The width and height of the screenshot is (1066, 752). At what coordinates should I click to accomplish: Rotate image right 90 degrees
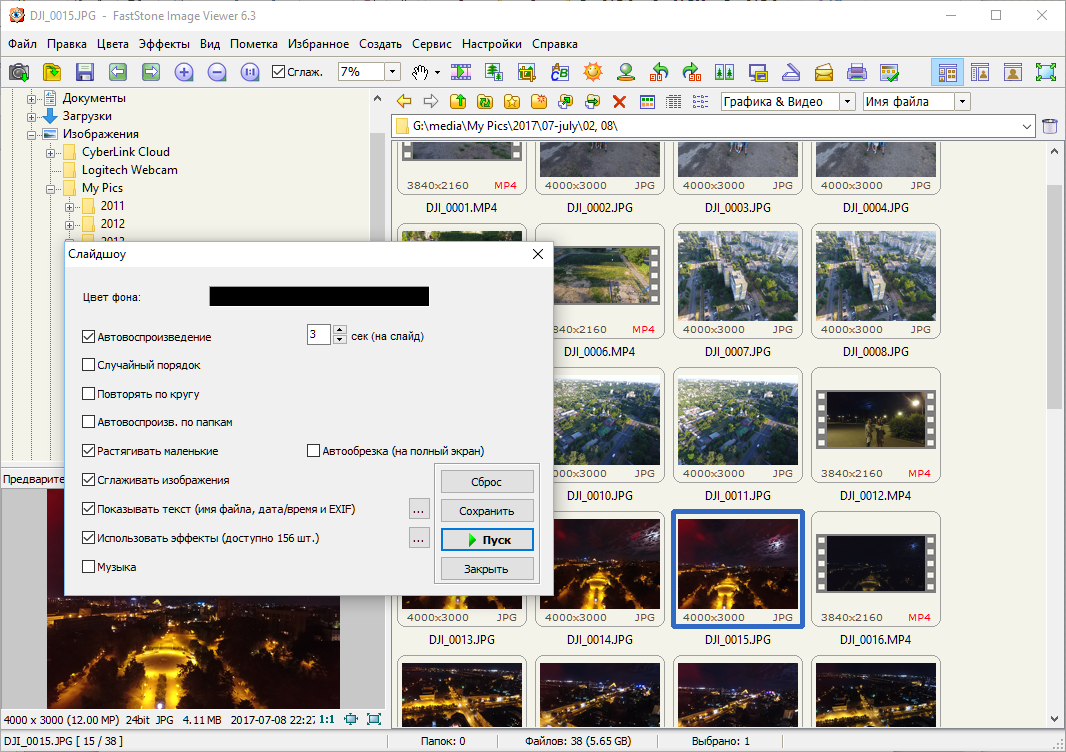(692, 71)
